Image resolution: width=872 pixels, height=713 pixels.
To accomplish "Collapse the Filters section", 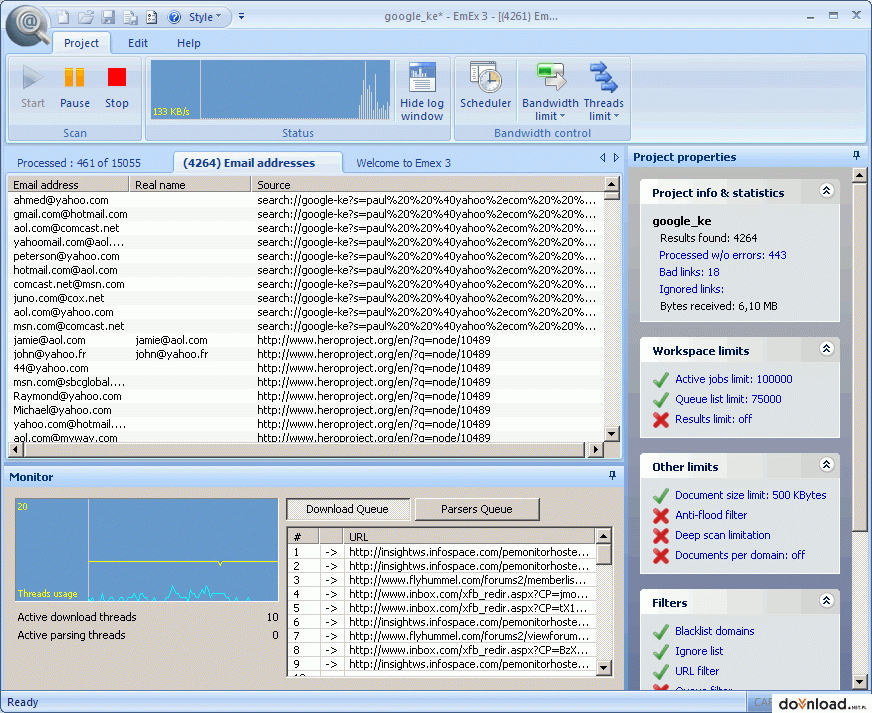I will coord(826,601).
